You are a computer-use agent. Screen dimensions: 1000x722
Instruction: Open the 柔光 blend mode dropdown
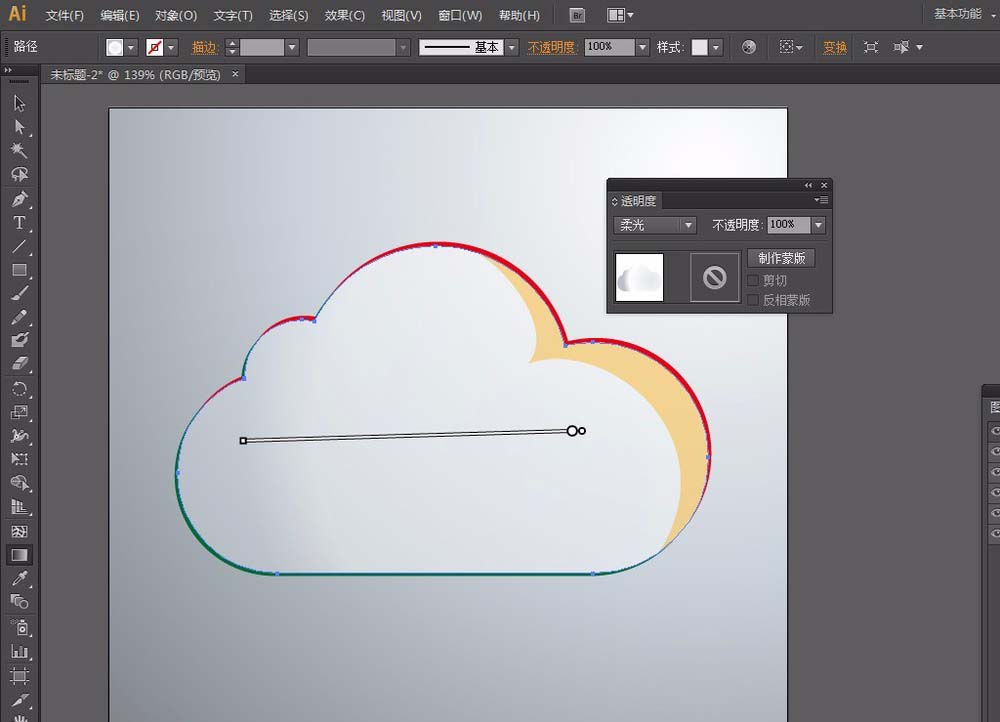655,225
